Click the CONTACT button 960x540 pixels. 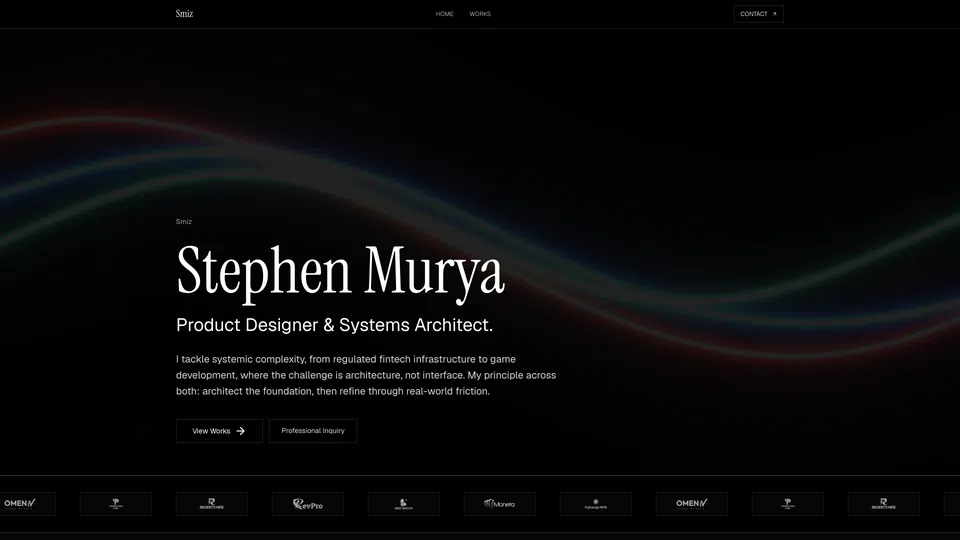(x=759, y=13)
